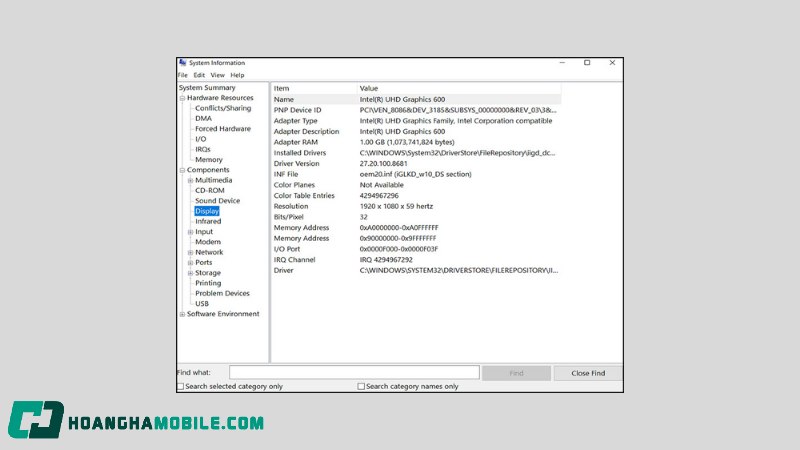Select USB tree item
The image size is (800, 450).
[202, 304]
